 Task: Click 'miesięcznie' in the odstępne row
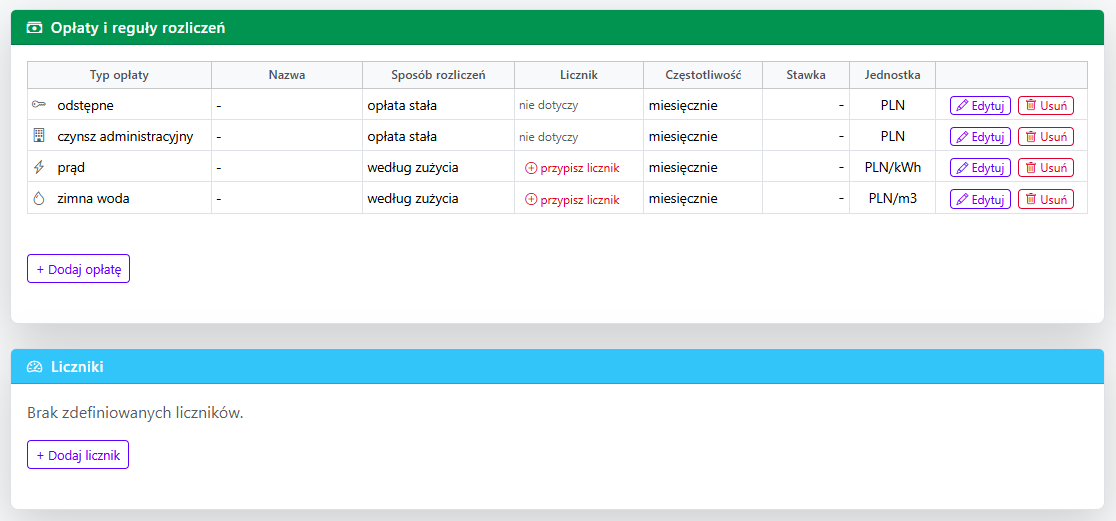point(683,105)
